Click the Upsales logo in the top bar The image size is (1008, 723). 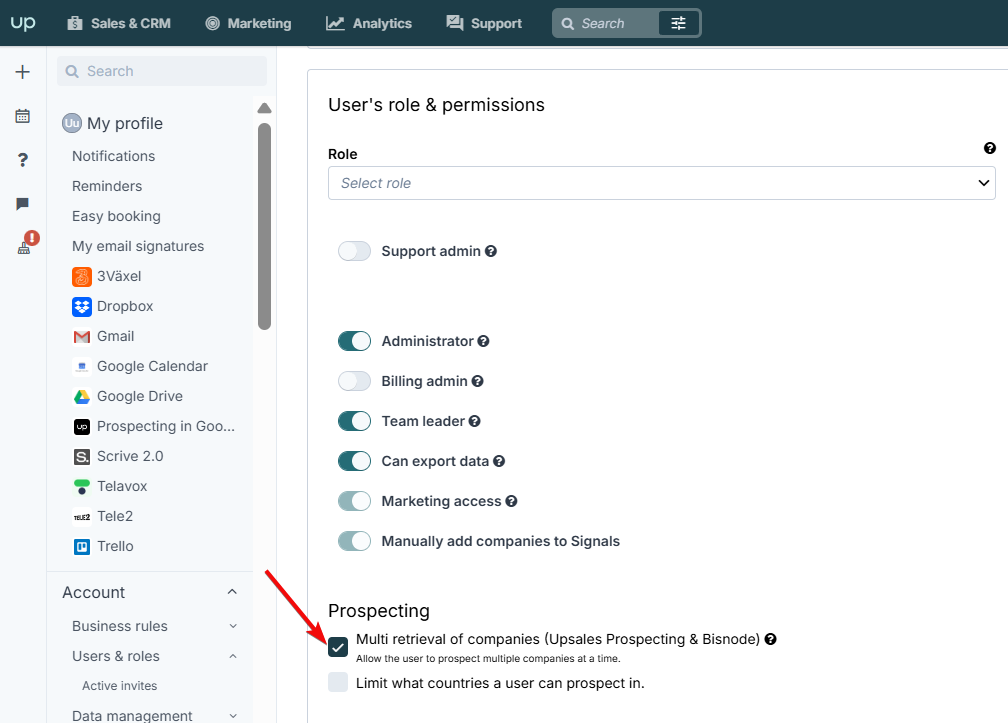click(x=23, y=22)
